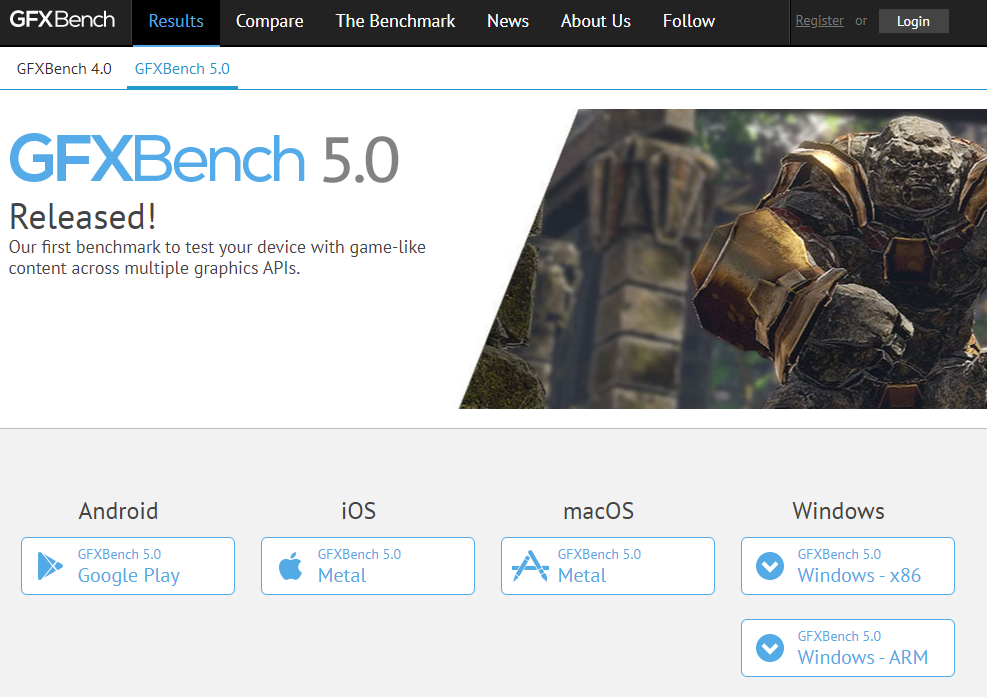
Task: Click the 'Our first benchmark' description text
Action: coord(217,258)
